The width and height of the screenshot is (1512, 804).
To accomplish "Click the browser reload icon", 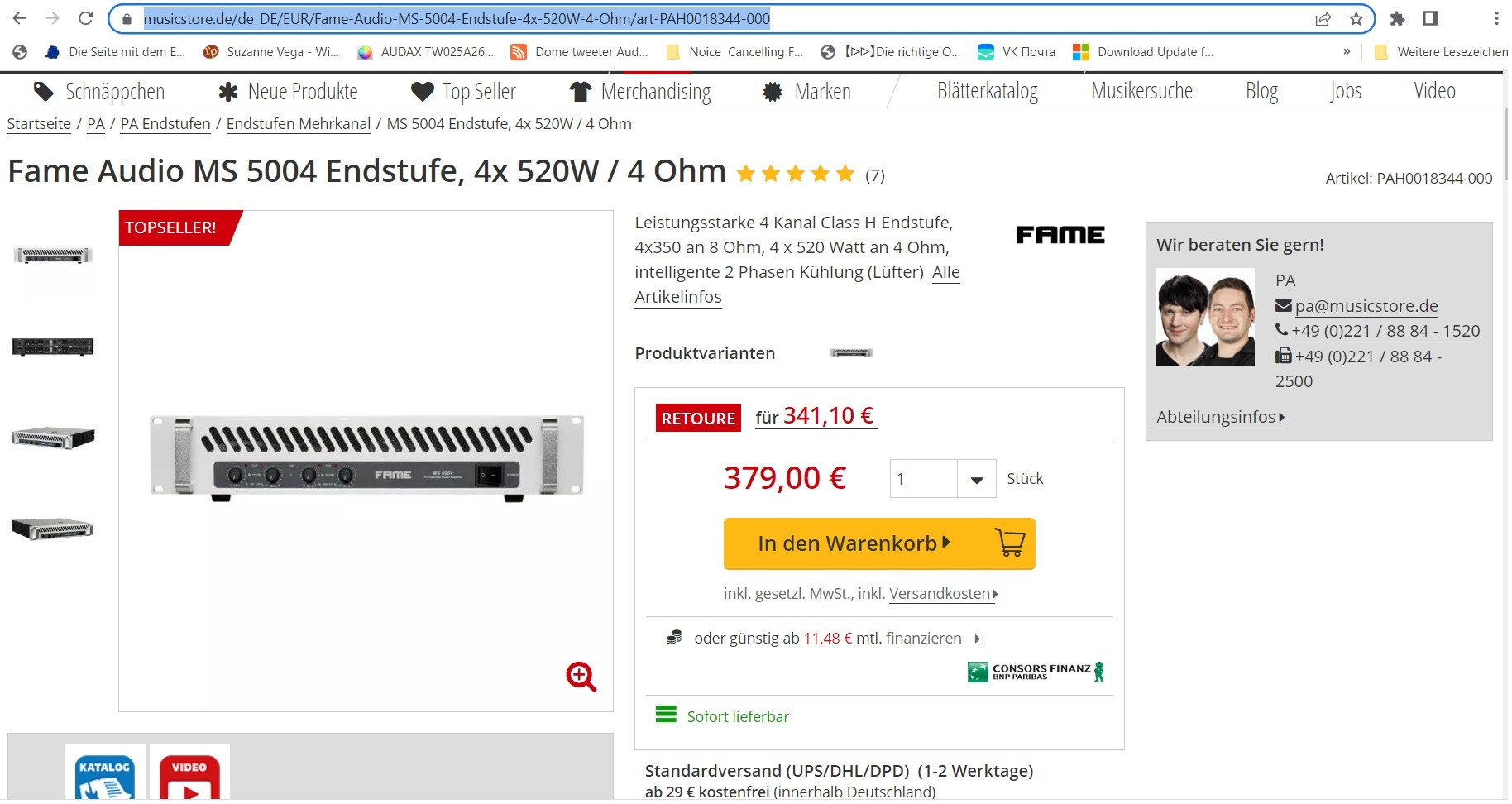I will [x=85, y=18].
